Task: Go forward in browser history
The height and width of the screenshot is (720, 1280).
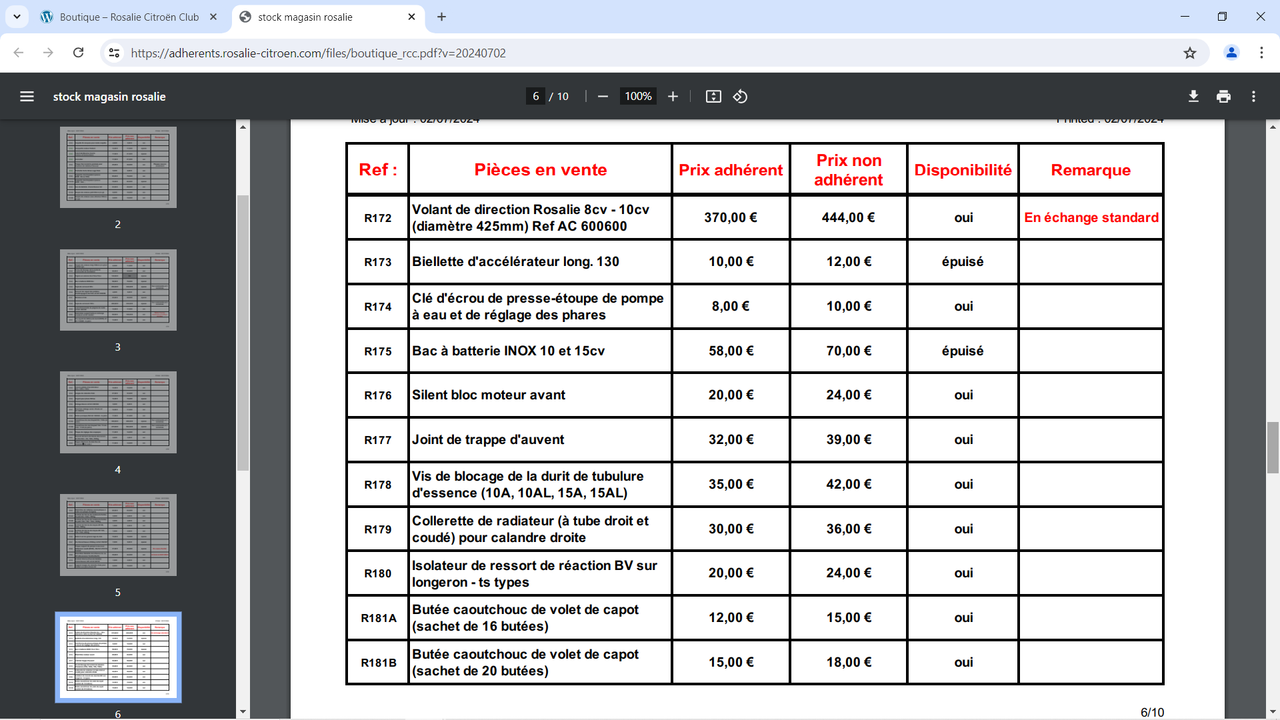Action: click(x=48, y=53)
